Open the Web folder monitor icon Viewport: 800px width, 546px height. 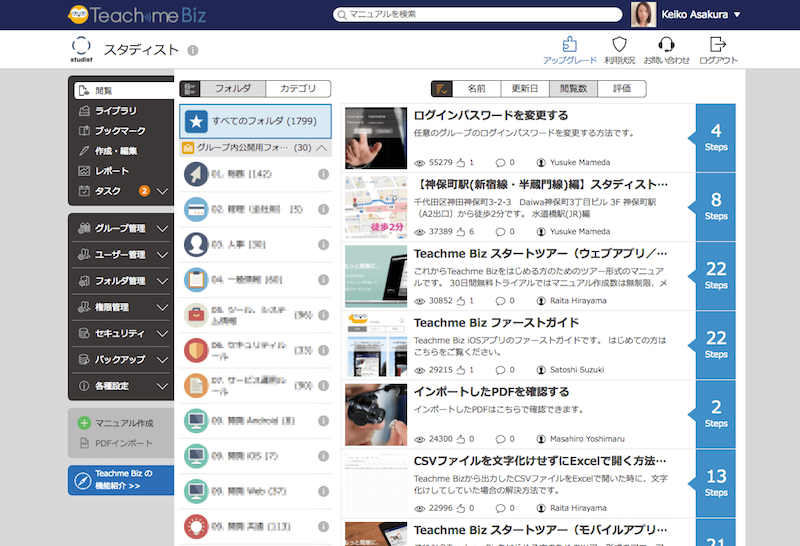coord(196,491)
